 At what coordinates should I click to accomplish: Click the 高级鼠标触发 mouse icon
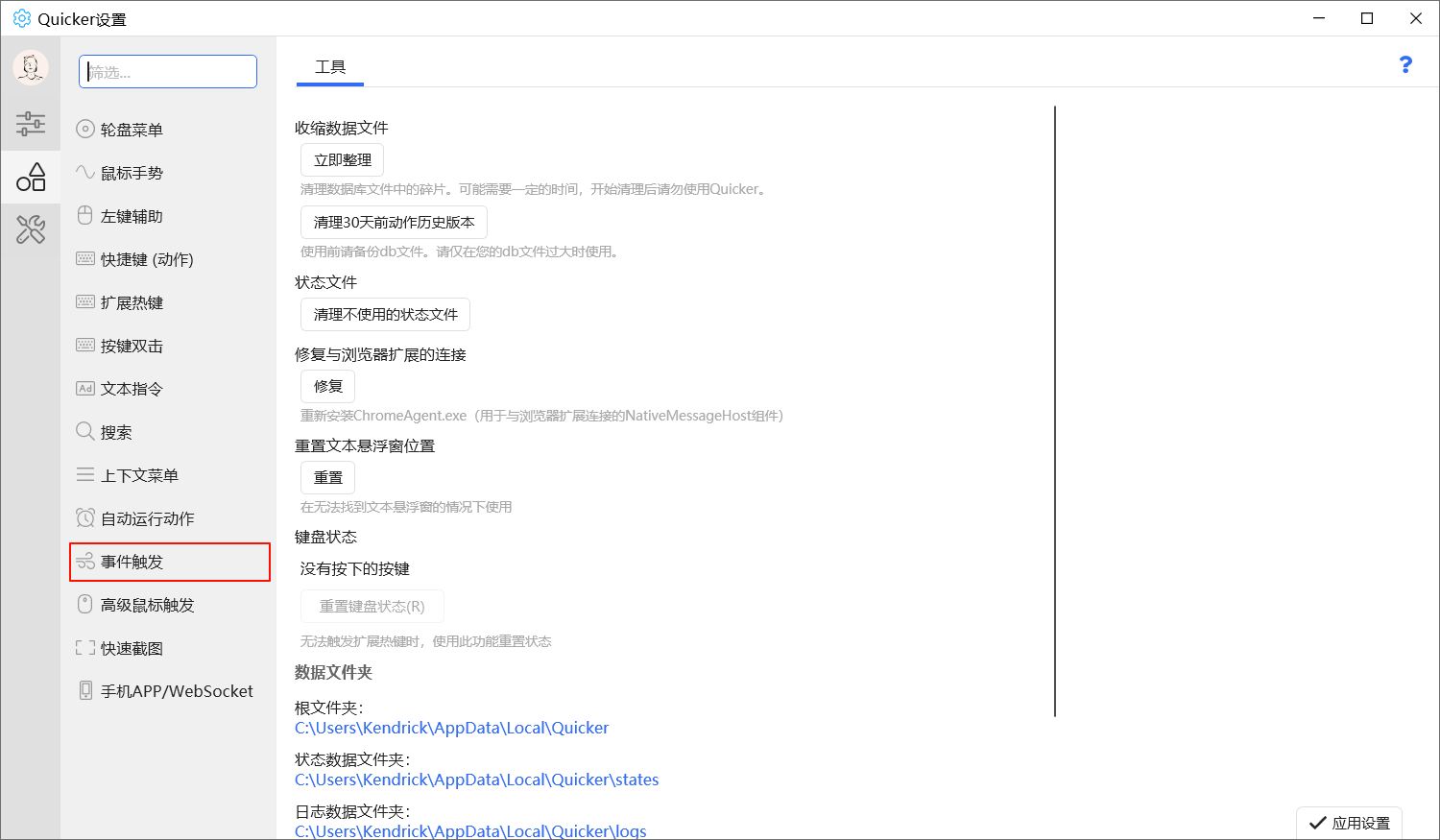(x=85, y=604)
